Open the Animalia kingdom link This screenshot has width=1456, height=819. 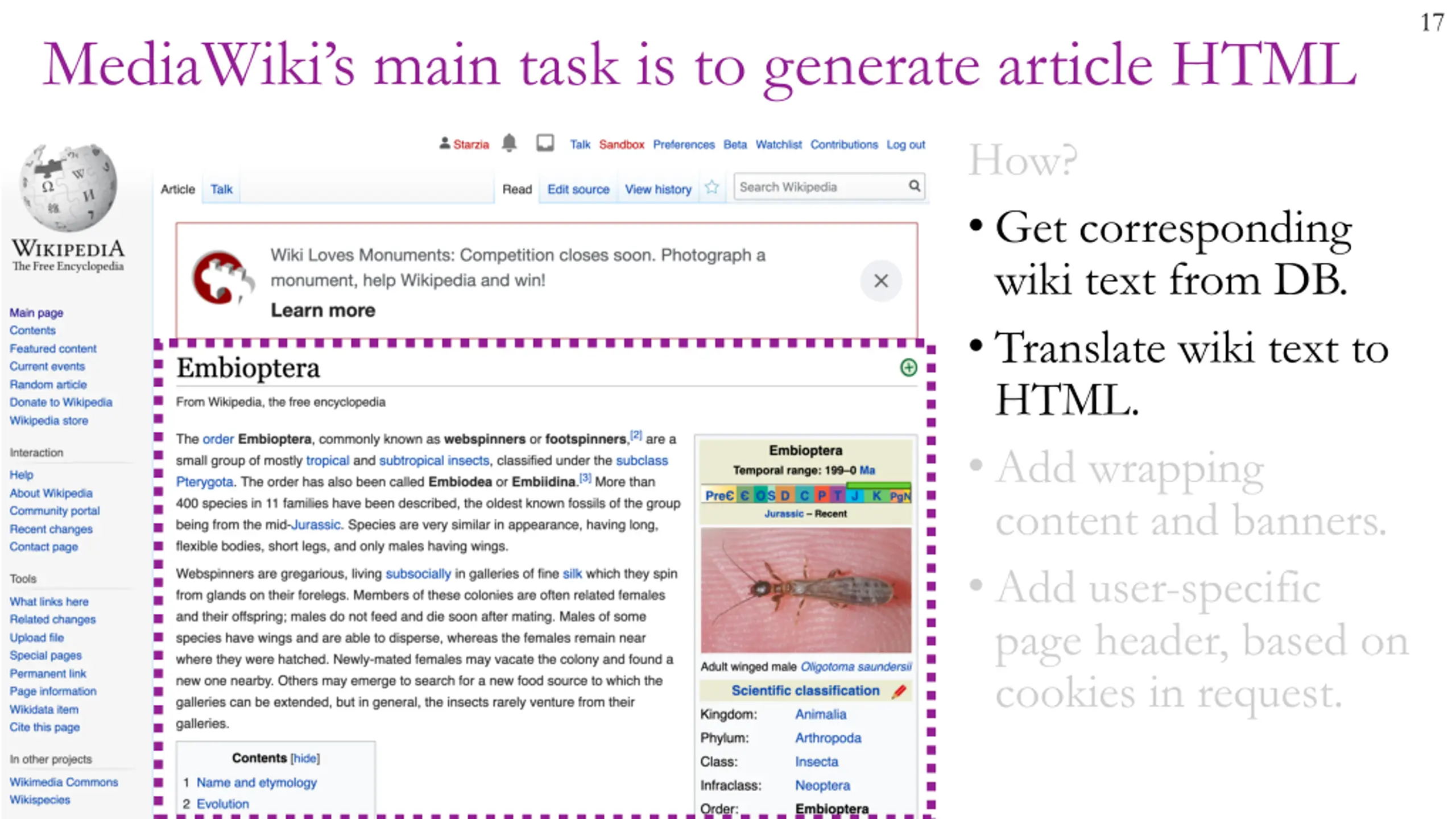[821, 714]
